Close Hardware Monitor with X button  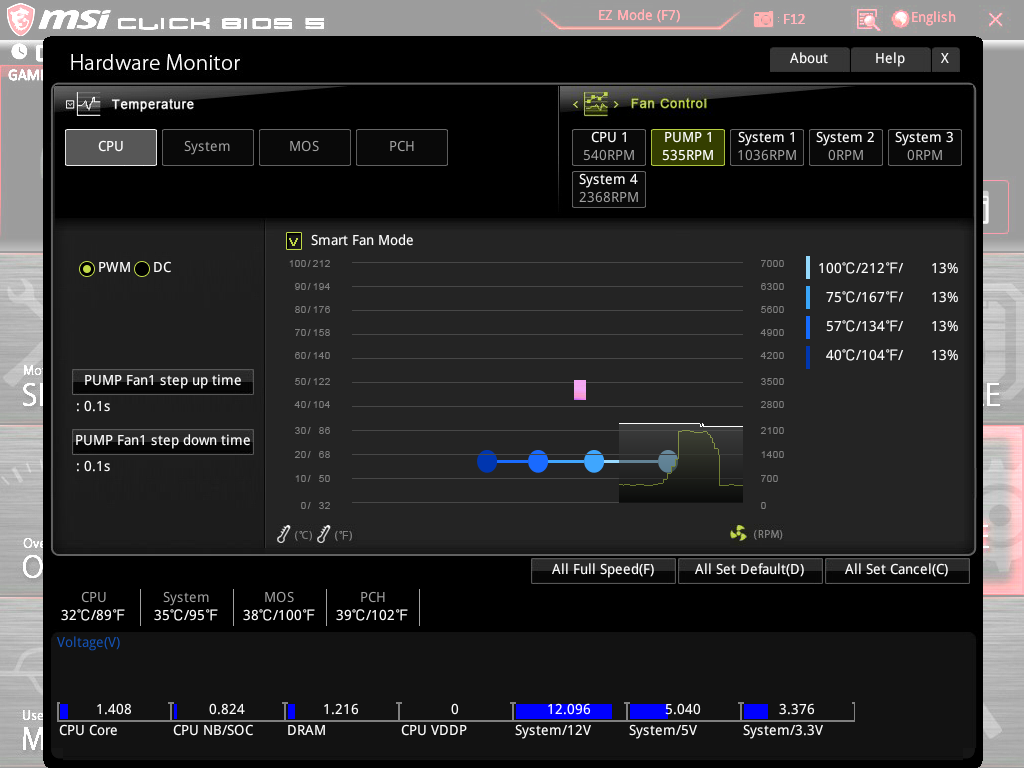point(945,59)
